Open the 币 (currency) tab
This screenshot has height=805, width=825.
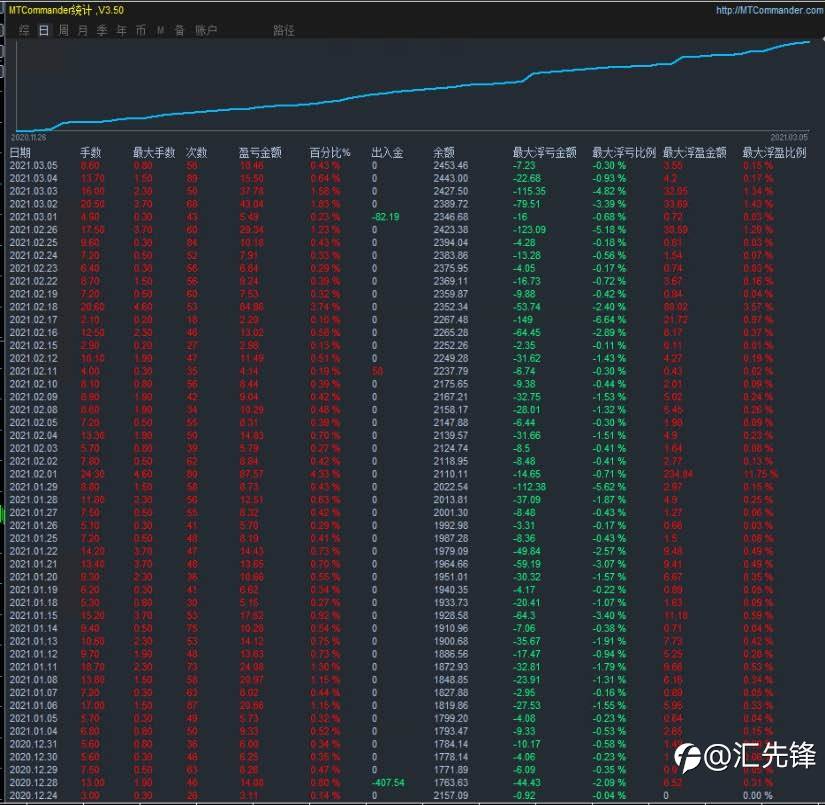141,30
